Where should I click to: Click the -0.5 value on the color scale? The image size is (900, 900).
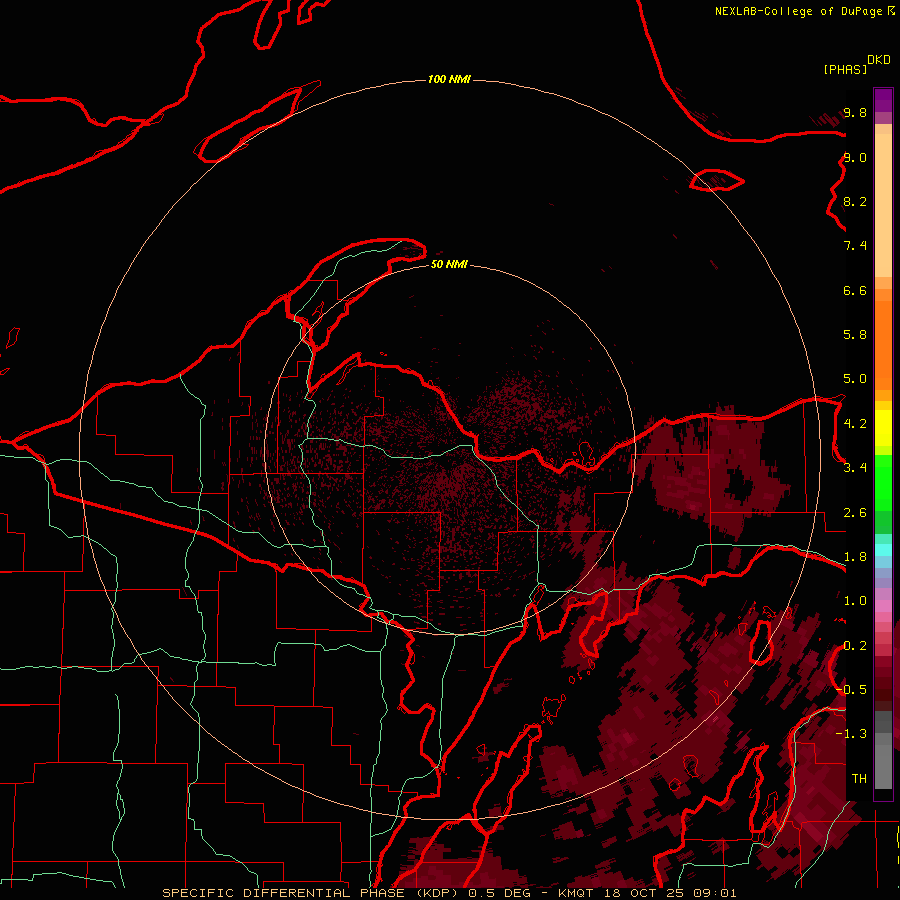(851, 689)
